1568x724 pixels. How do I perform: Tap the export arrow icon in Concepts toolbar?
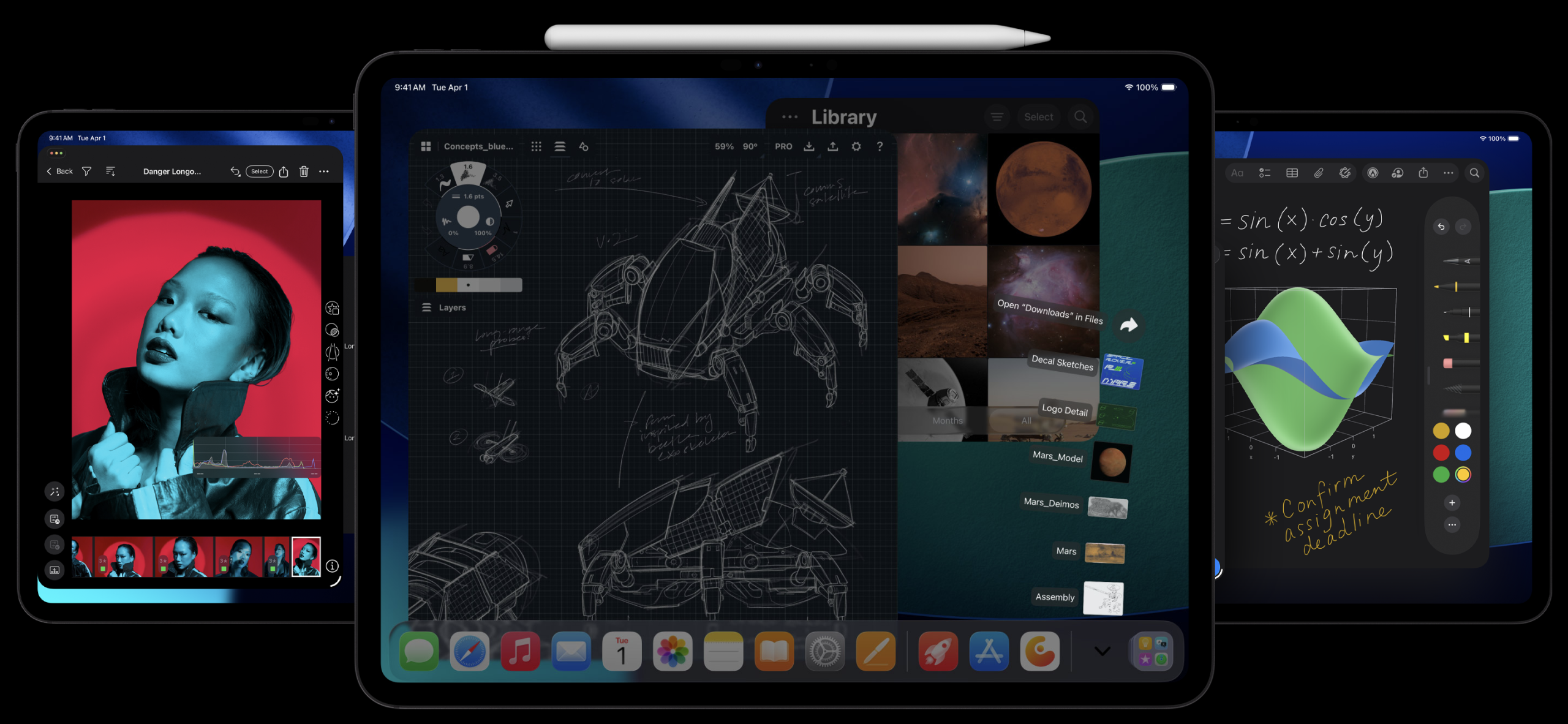[833, 146]
